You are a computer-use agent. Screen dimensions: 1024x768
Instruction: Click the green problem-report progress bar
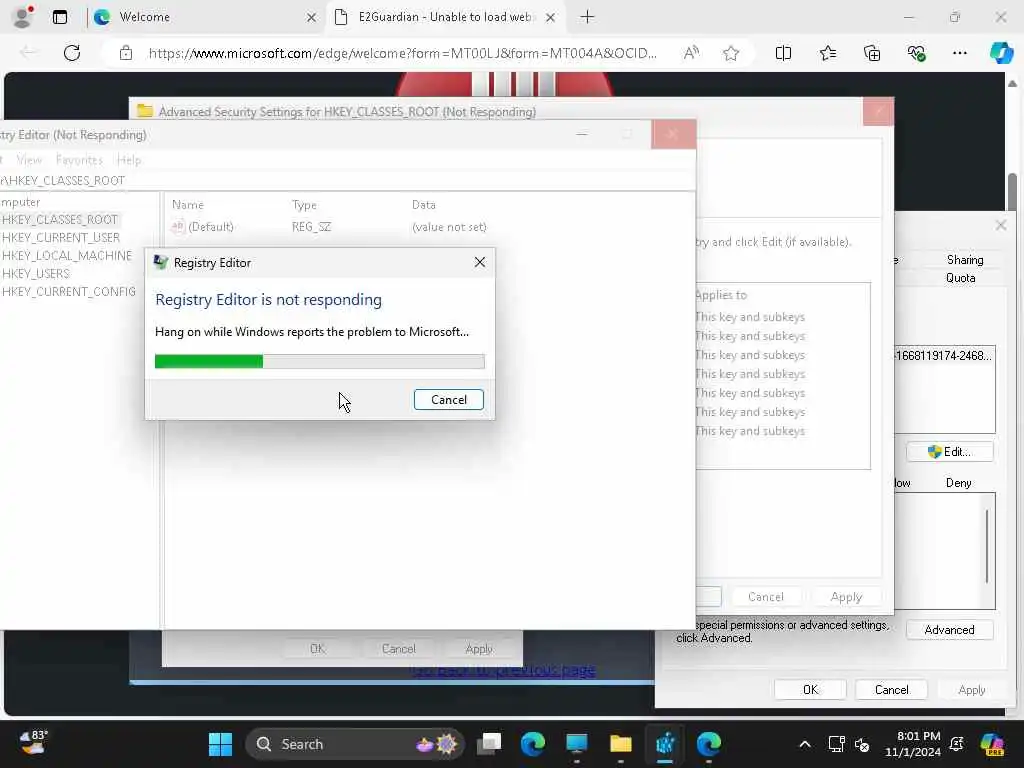pyautogui.click(x=319, y=361)
